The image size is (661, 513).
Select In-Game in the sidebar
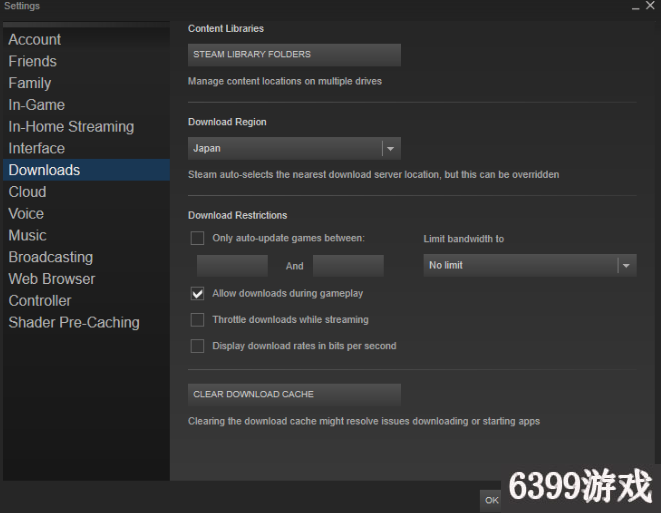point(86,105)
